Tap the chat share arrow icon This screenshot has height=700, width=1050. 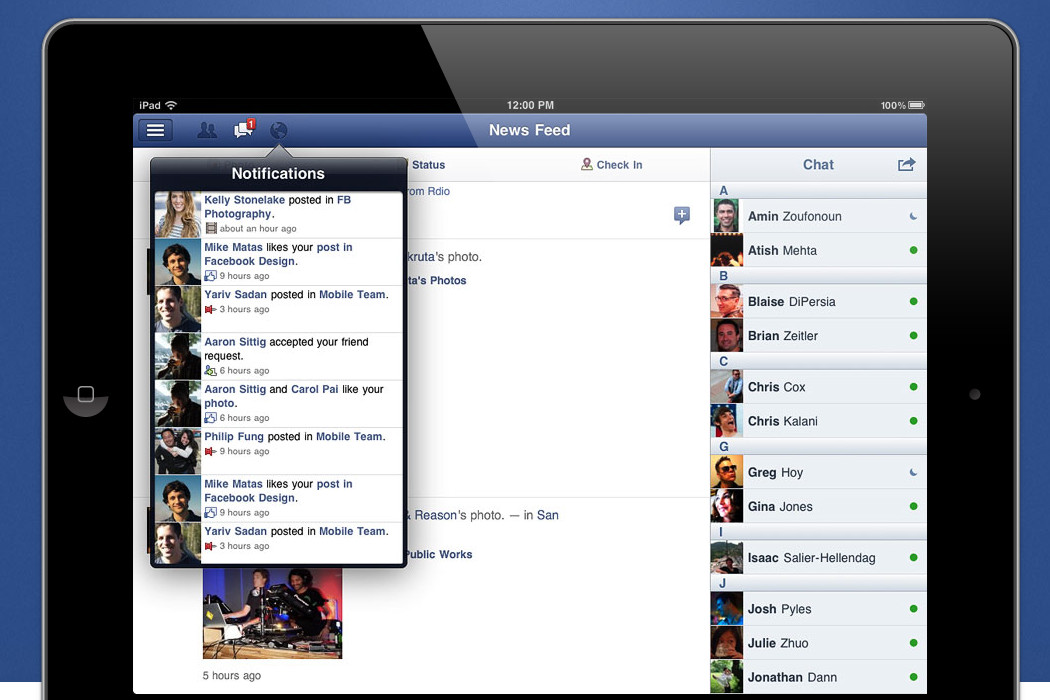(906, 164)
